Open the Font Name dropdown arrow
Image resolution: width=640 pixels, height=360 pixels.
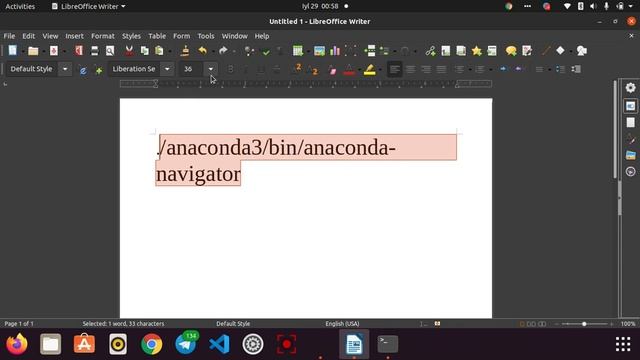pos(167,69)
